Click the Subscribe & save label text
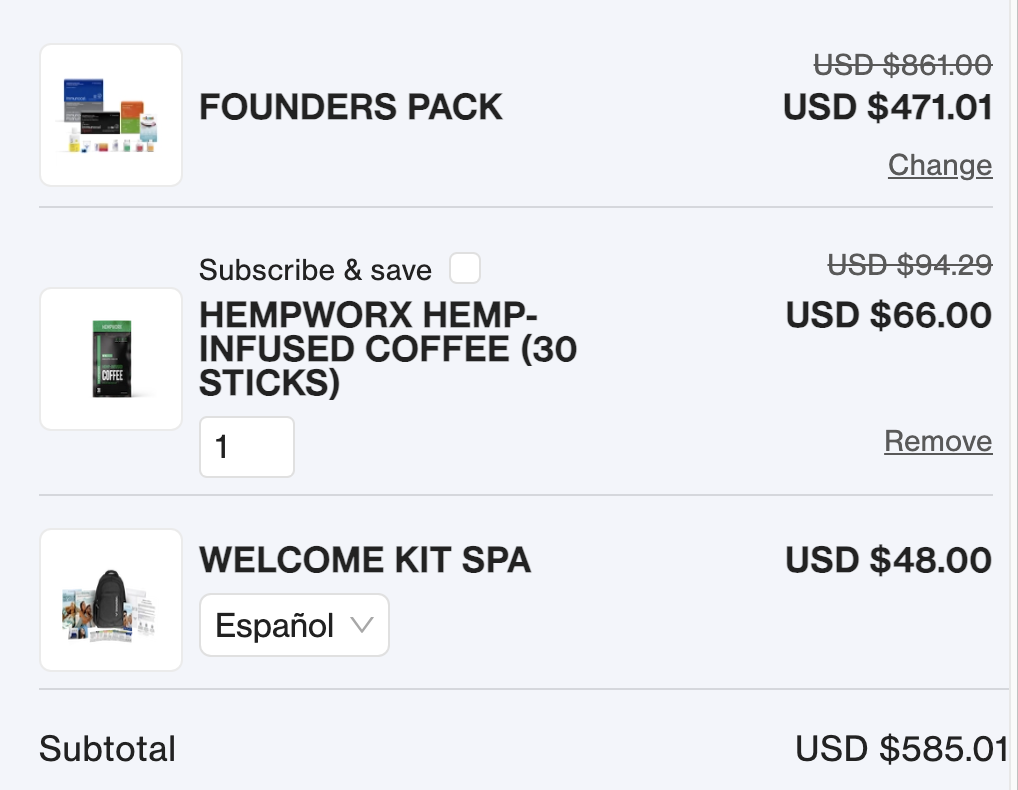This screenshot has height=790, width=1018. [x=315, y=270]
